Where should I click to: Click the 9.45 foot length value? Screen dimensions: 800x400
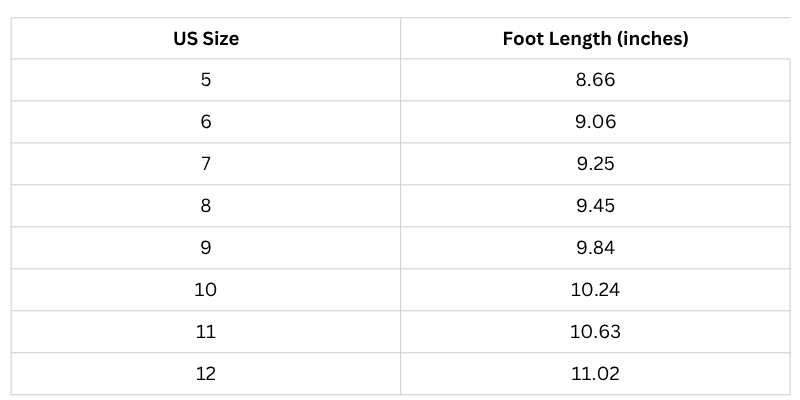(x=595, y=206)
